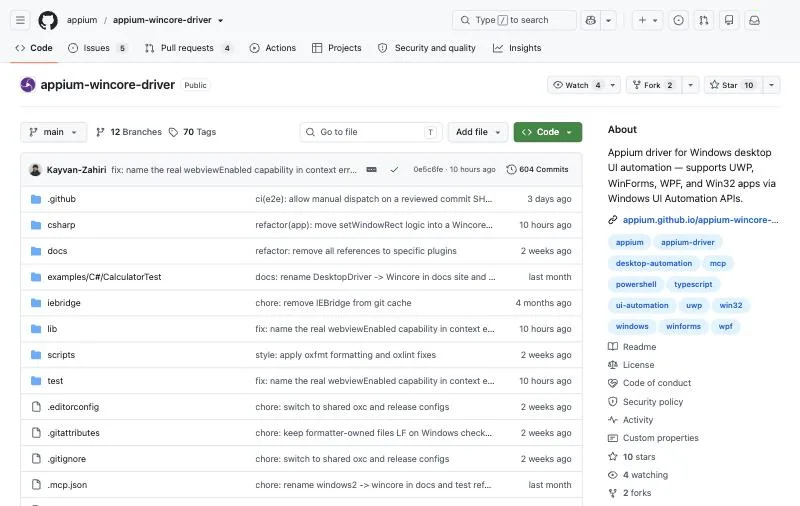Switch to the Actions tab
The height and width of the screenshot is (506, 800).
[x=272, y=48]
